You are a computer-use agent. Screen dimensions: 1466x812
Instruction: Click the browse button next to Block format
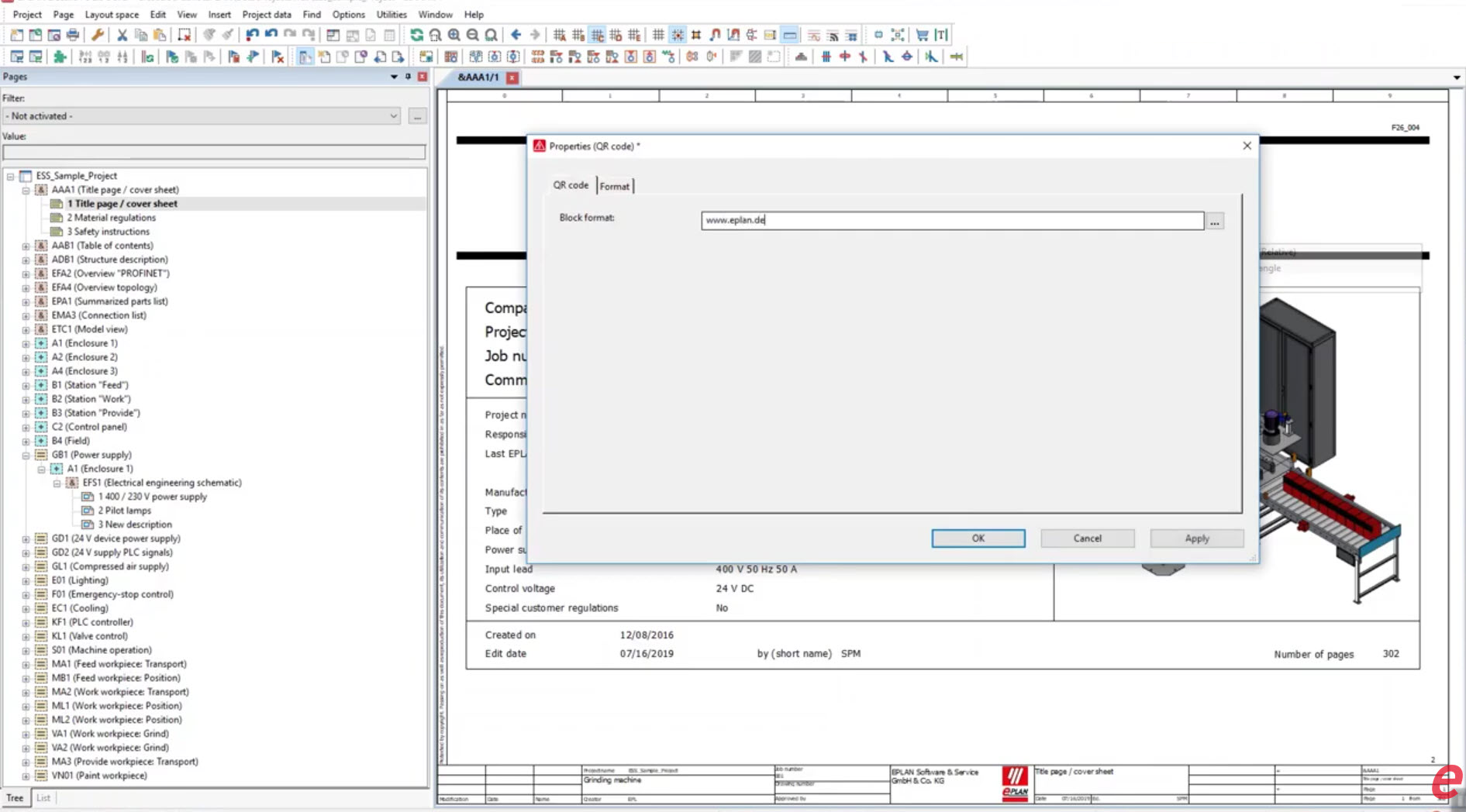point(1214,221)
